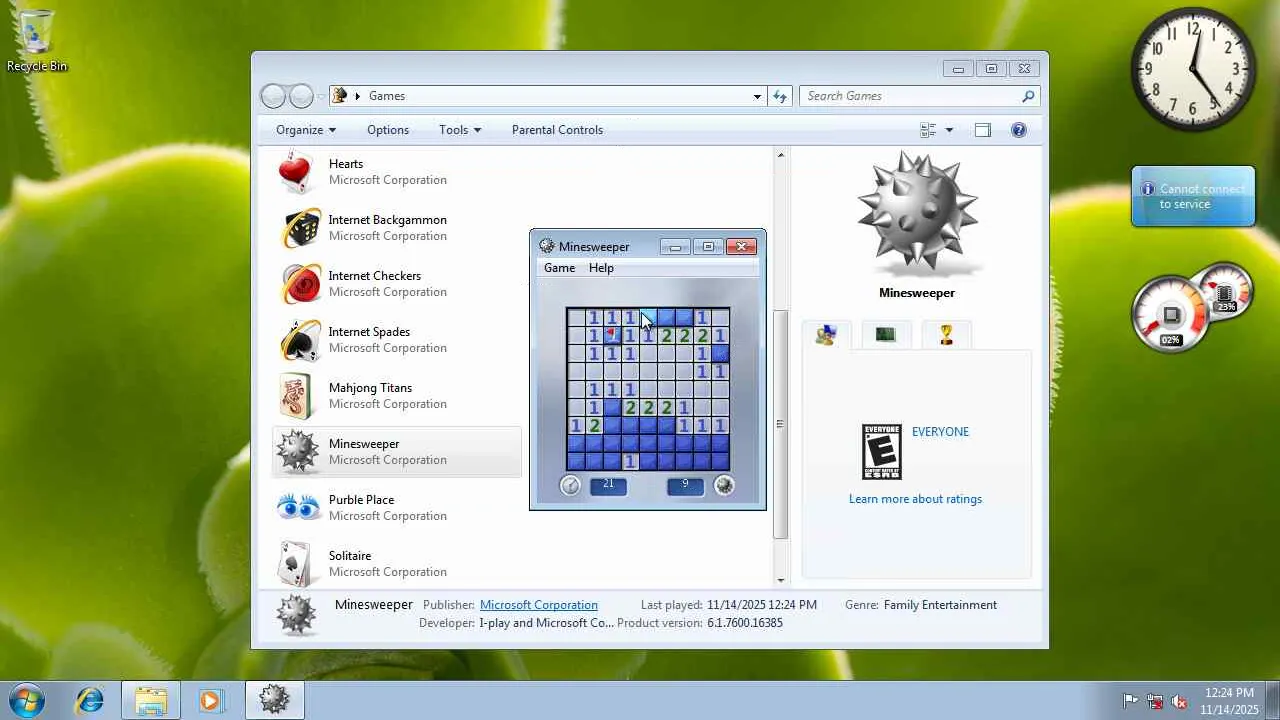
Task: Open Windows Explorer taskbar button
Action: tap(150, 701)
